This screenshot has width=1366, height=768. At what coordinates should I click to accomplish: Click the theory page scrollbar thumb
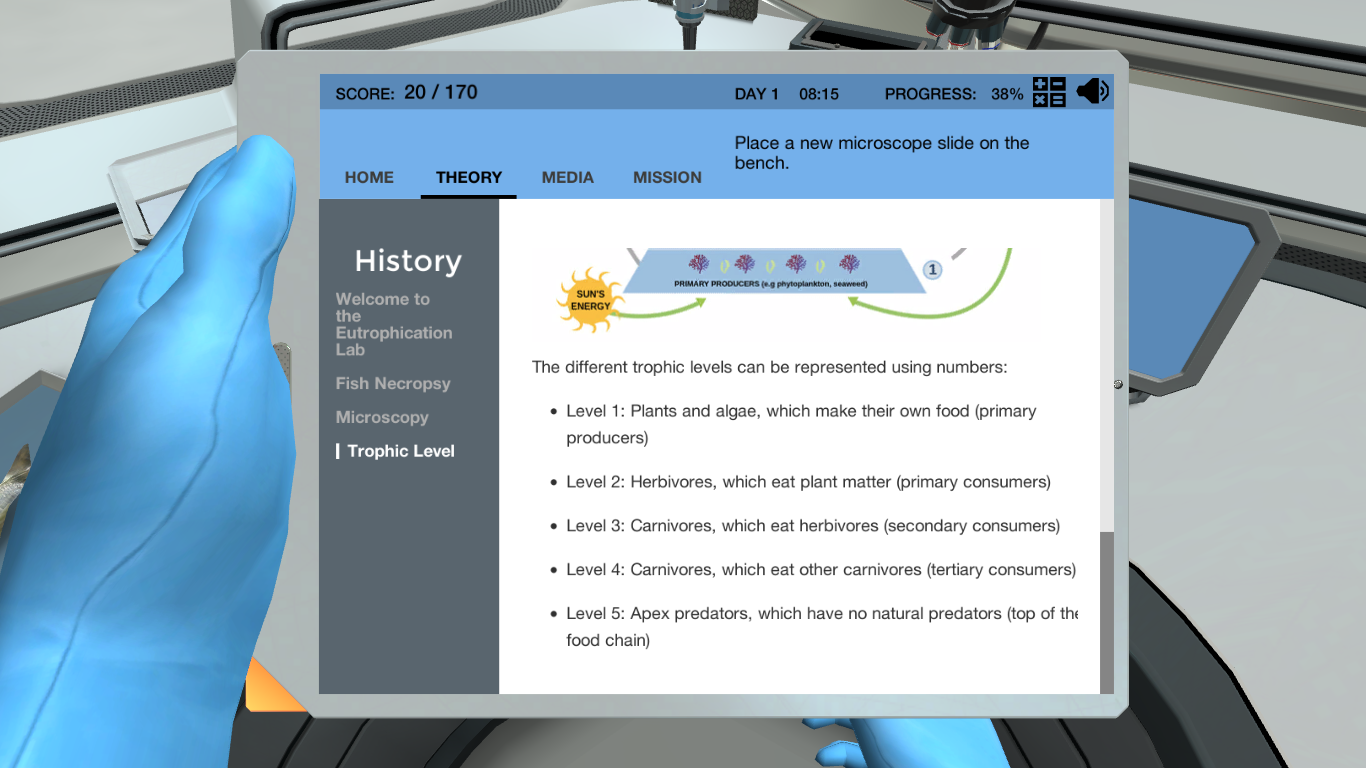point(1106,612)
